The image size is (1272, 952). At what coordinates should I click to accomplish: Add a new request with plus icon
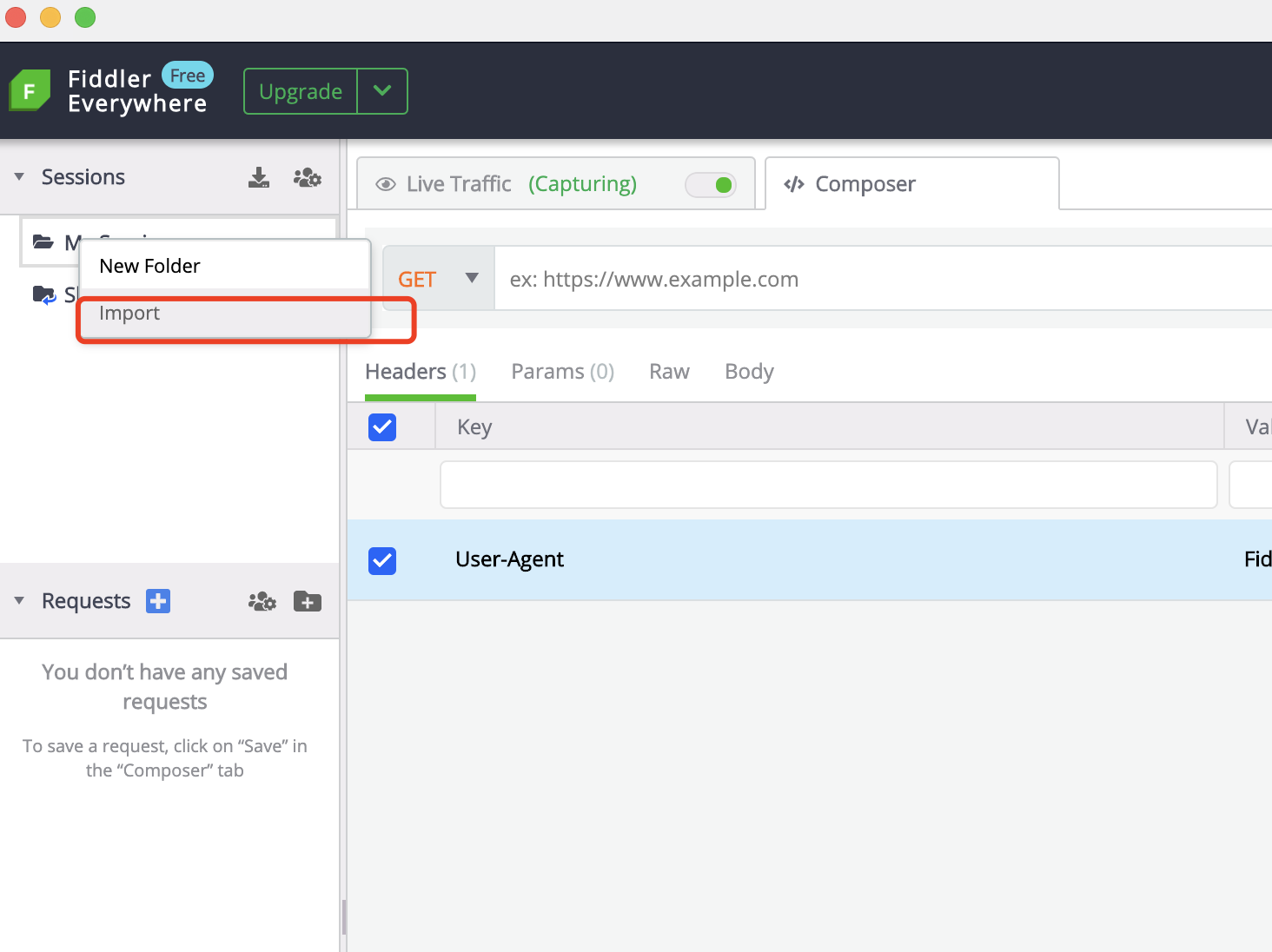[158, 601]
